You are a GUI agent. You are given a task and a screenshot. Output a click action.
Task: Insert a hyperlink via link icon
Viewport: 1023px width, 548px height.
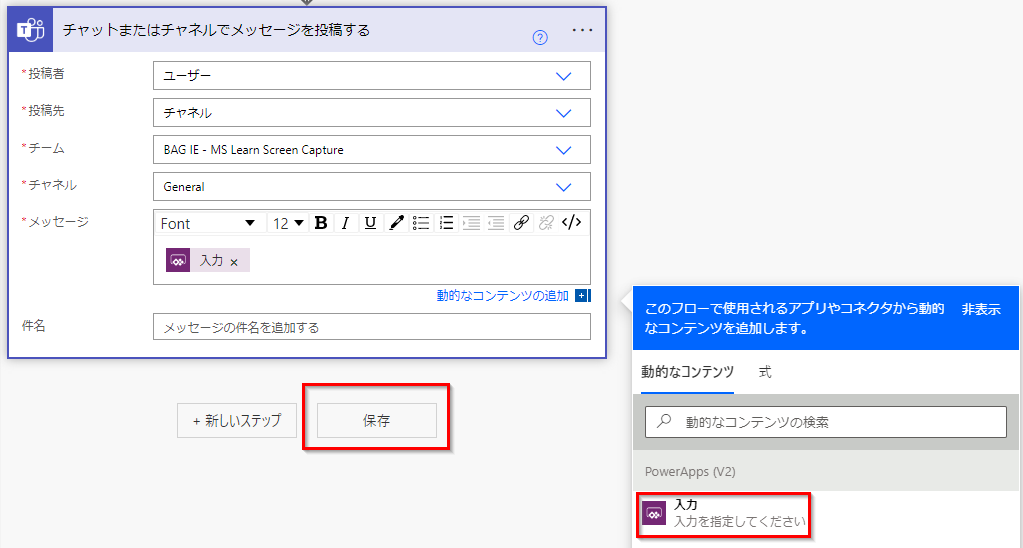tap(521, 223)
